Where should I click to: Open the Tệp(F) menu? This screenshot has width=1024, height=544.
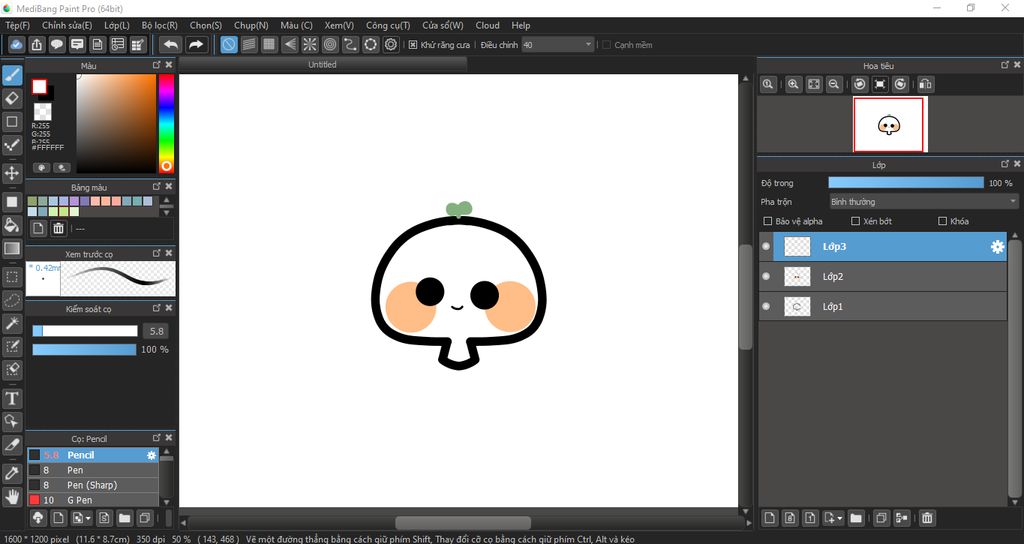click(x=18, y=25)
